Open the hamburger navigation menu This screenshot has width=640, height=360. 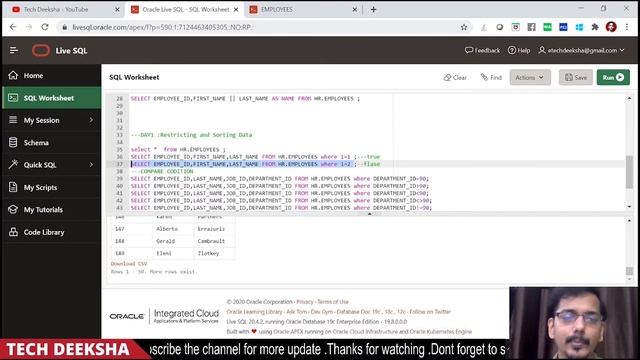point(14,50)
